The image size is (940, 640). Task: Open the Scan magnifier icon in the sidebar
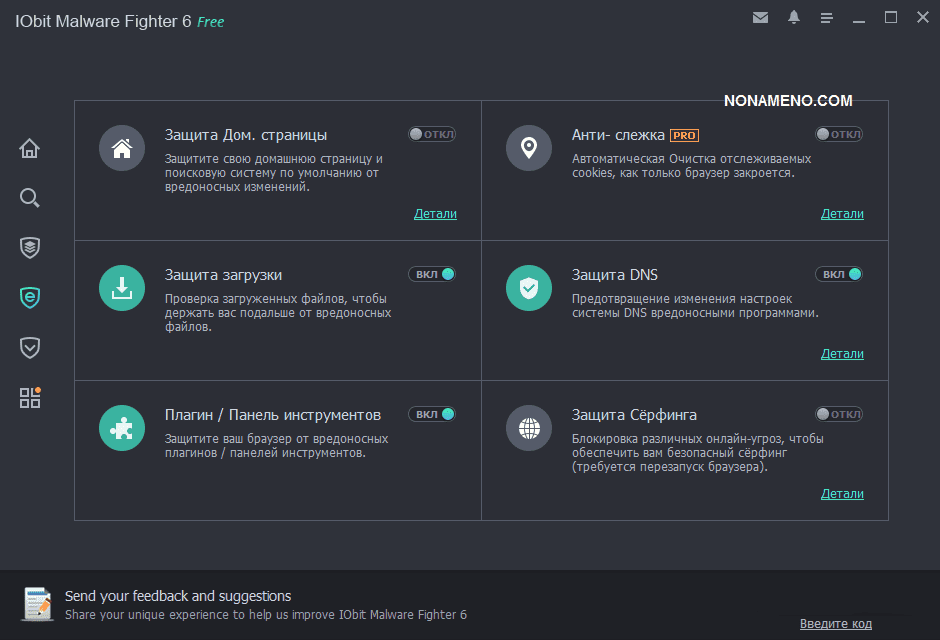(30, 198)
